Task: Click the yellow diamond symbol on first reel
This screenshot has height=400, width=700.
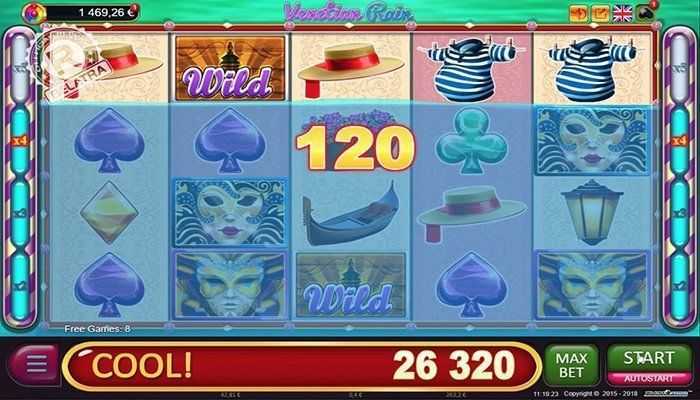Action: [x=109, y=212]
